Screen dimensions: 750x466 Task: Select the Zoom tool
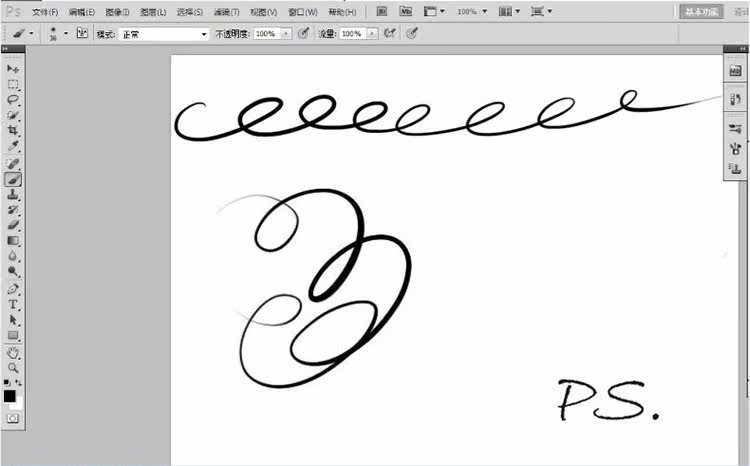pos(12,368)
